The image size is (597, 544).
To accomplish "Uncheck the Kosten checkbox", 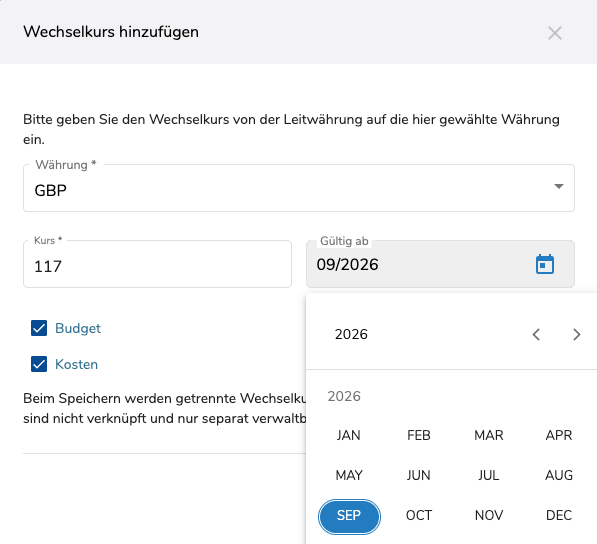I will pos(39,364).
